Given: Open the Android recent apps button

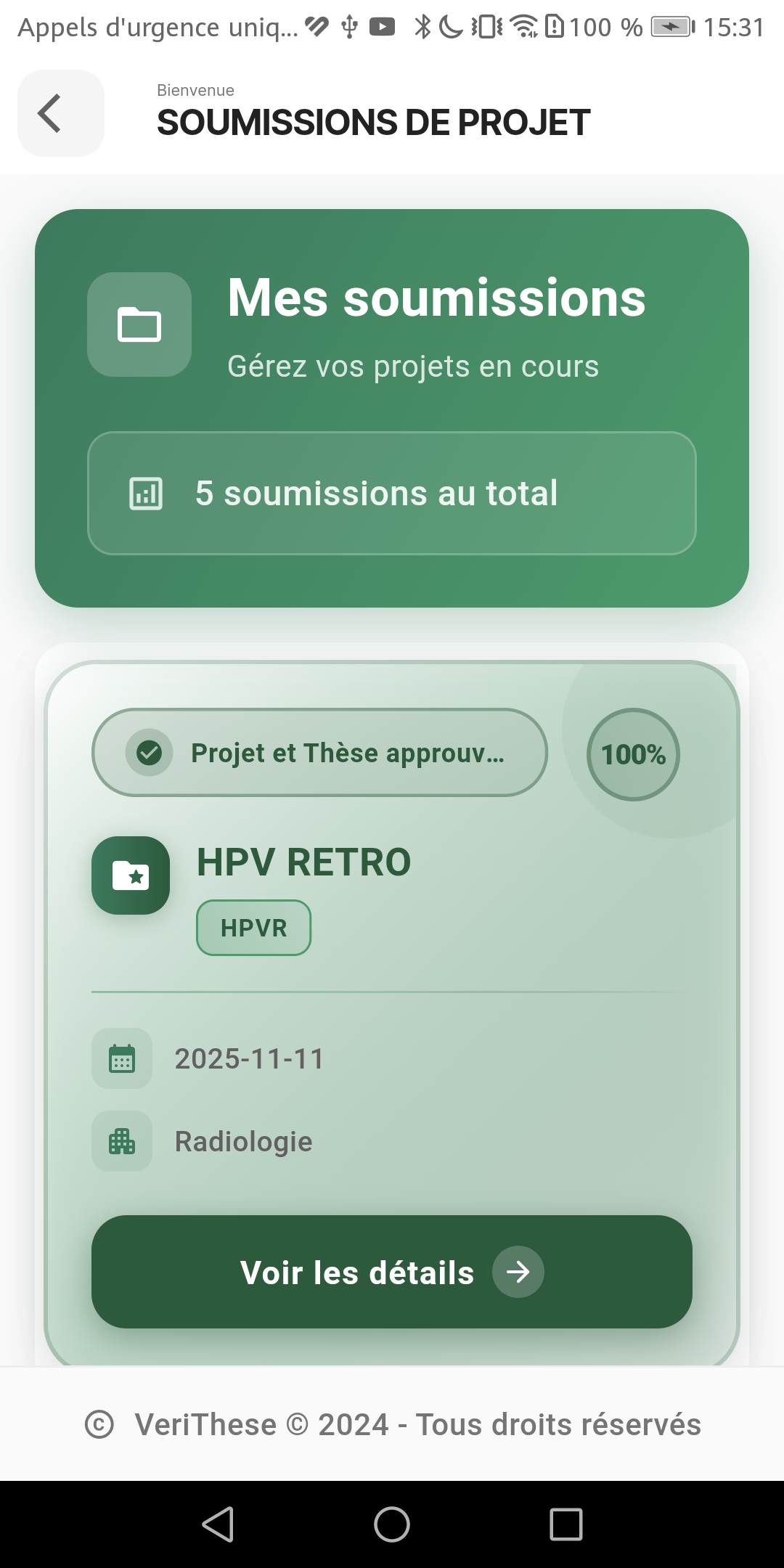Looking at the screenshot, I should coord(566,1524).
